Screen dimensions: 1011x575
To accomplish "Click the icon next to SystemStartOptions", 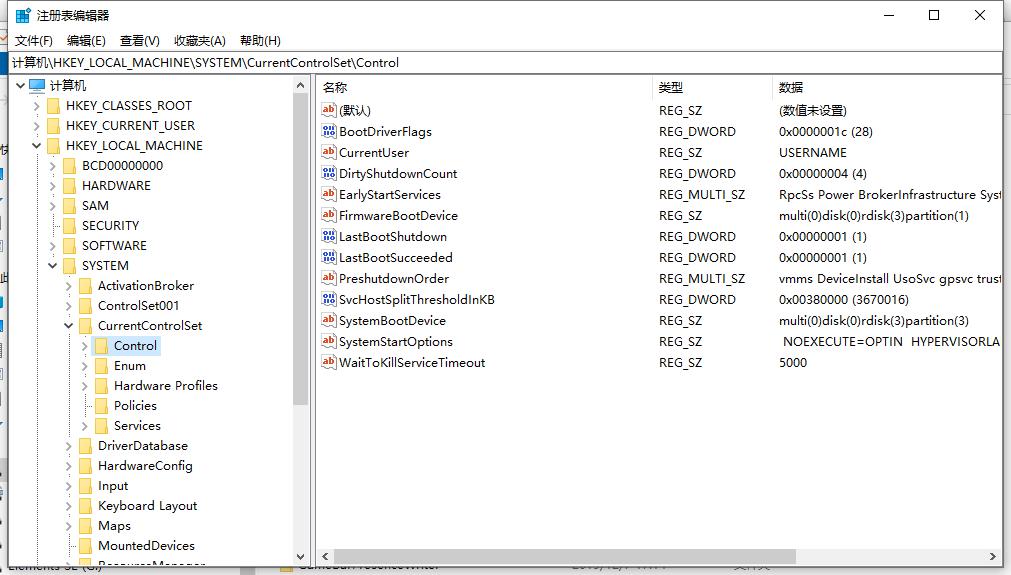I will 329,341.
